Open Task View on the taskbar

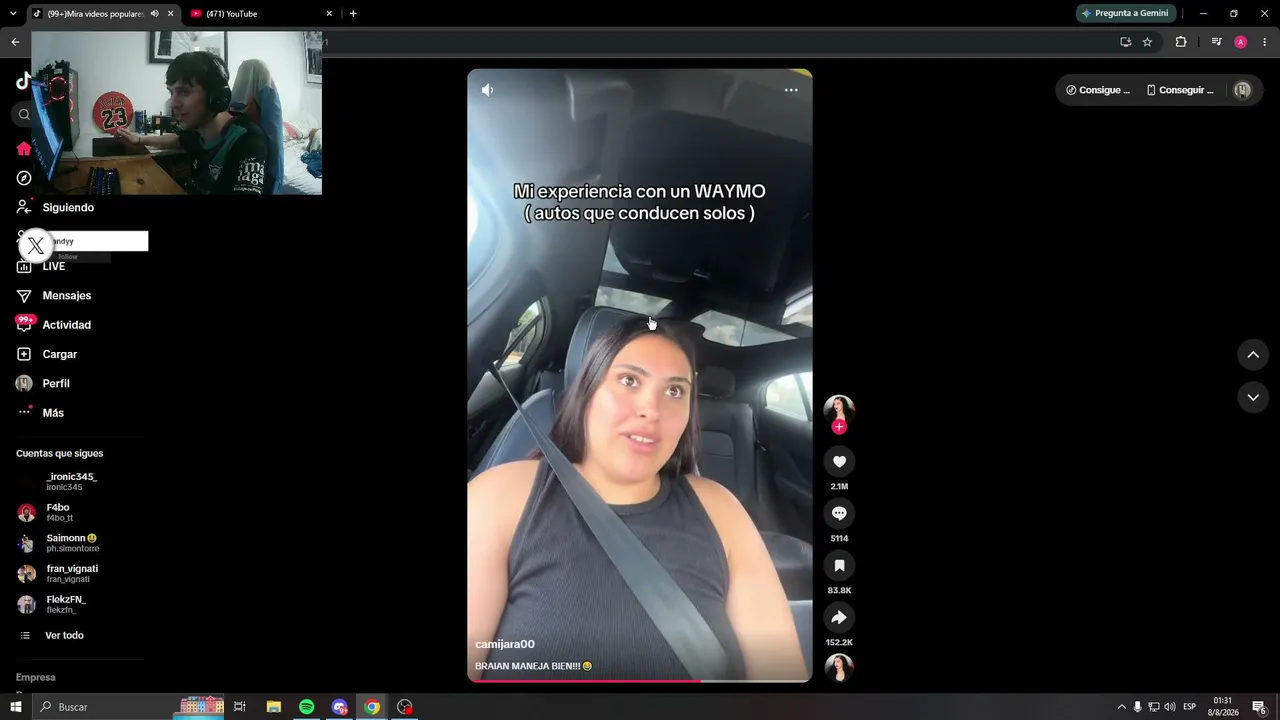click(x=240, y=707)
